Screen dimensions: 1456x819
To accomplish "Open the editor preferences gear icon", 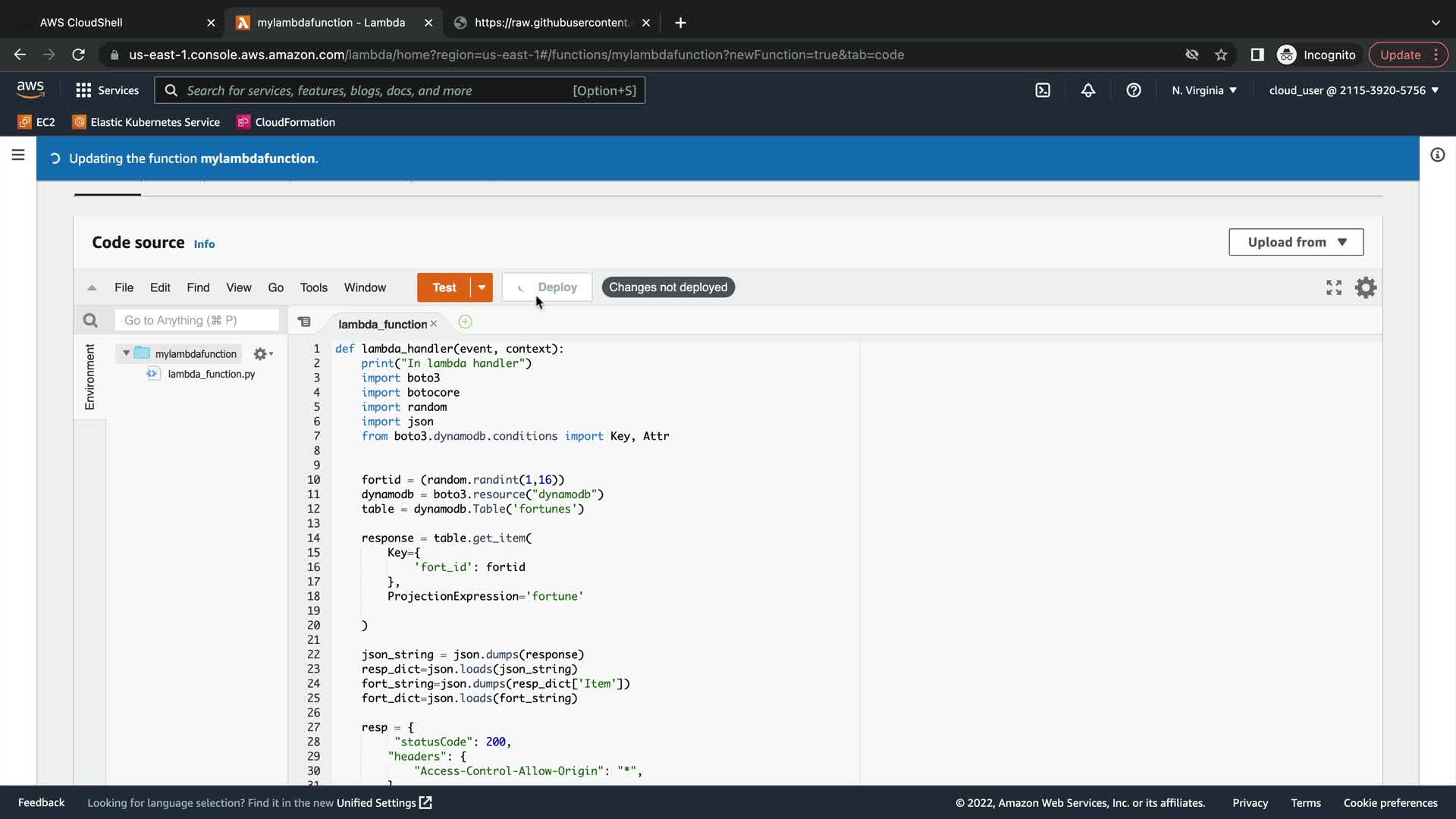I will [x=1366, y=287].
